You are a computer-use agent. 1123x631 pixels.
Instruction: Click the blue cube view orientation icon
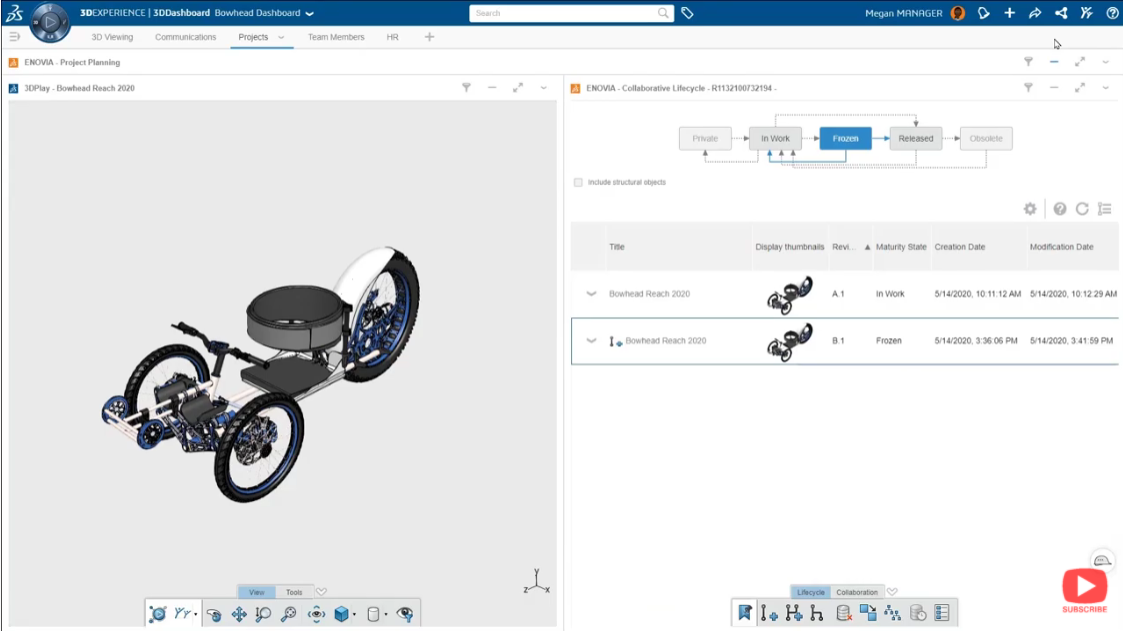[342, 614]
